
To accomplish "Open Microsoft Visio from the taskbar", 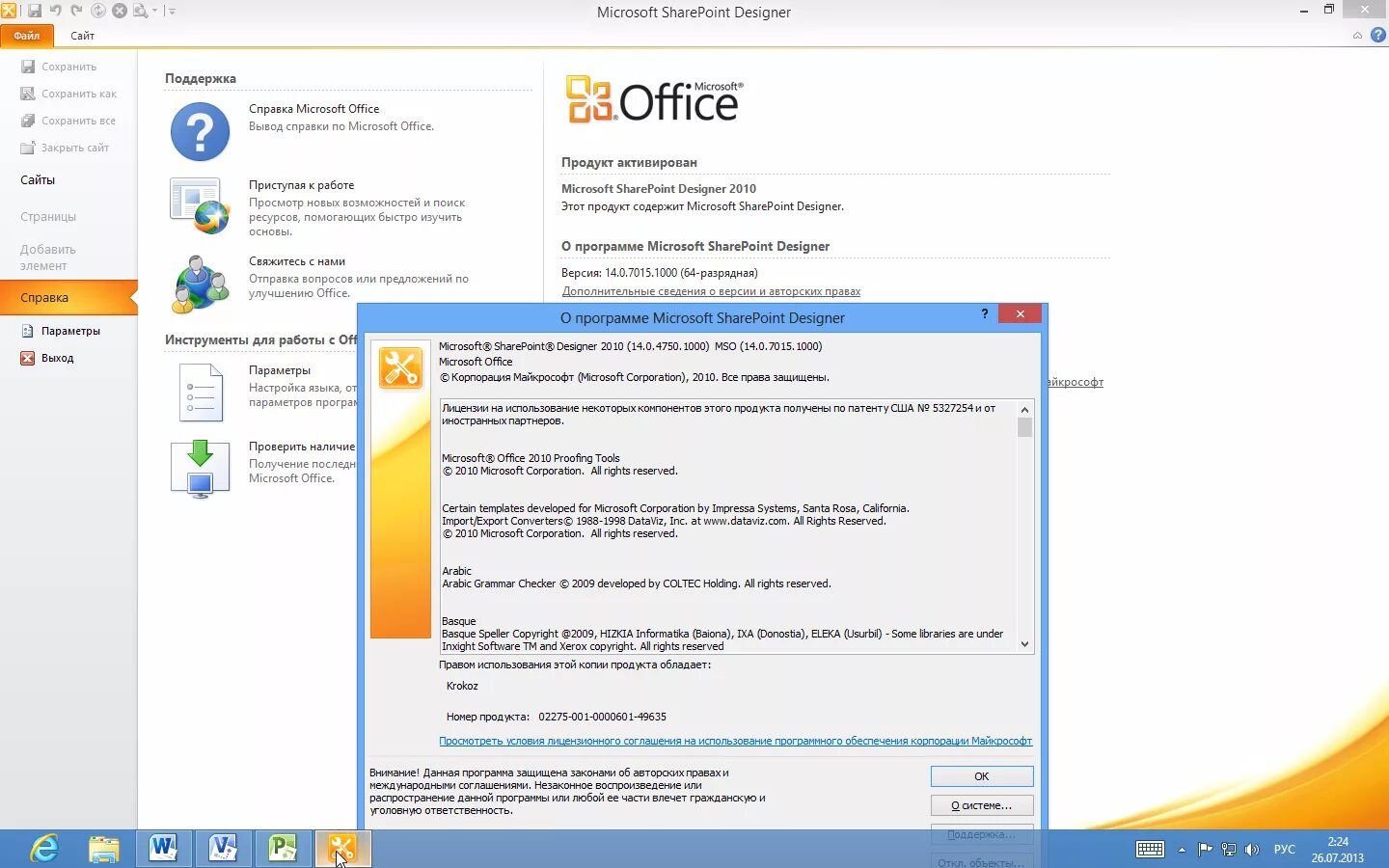I will pyautogui.click(x=223, y=849).
